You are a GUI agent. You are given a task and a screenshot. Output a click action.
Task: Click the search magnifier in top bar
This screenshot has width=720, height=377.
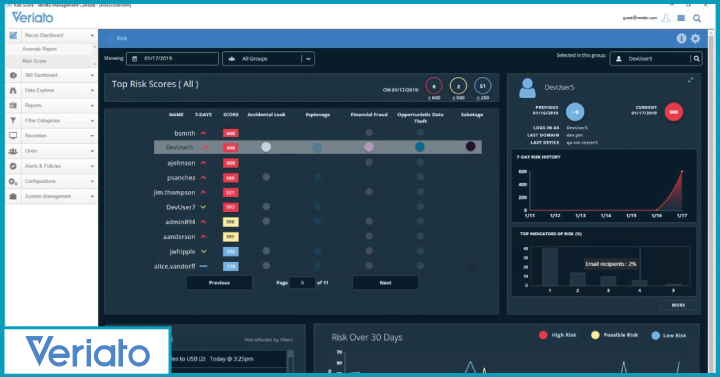click(x=697, y=18)
